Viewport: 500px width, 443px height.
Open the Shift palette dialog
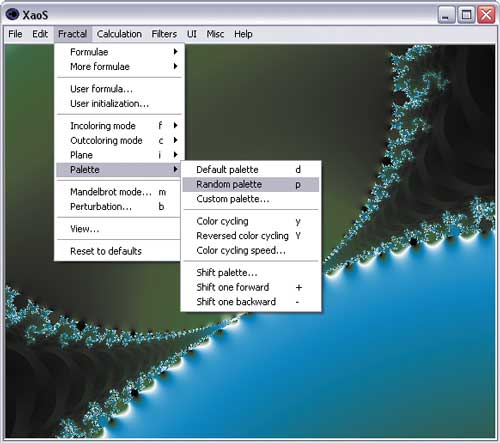[251, 272]
